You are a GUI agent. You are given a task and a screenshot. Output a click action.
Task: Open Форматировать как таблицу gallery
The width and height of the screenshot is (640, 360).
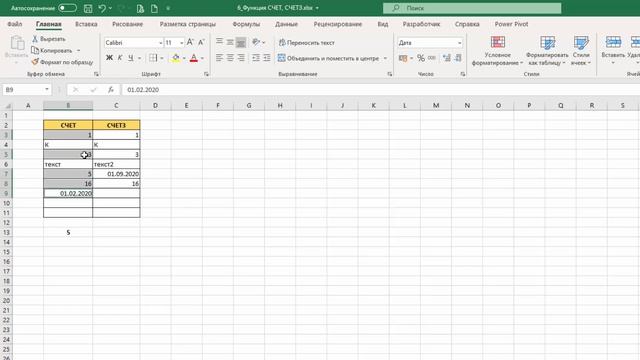[547, 51]
